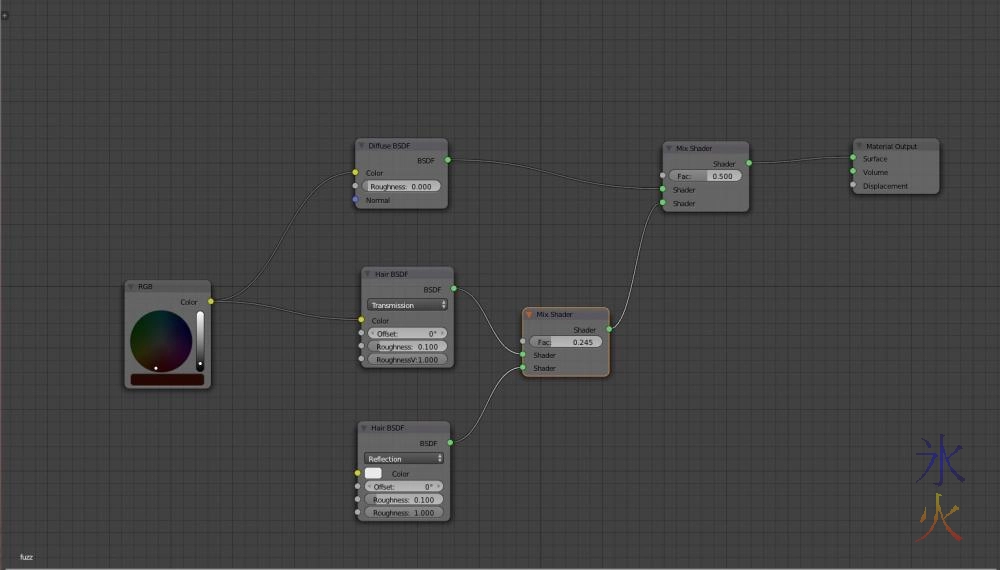This screenshot has width=1000, height=570.
Task: Open the Transmission component dropdown
Action: 406,305
